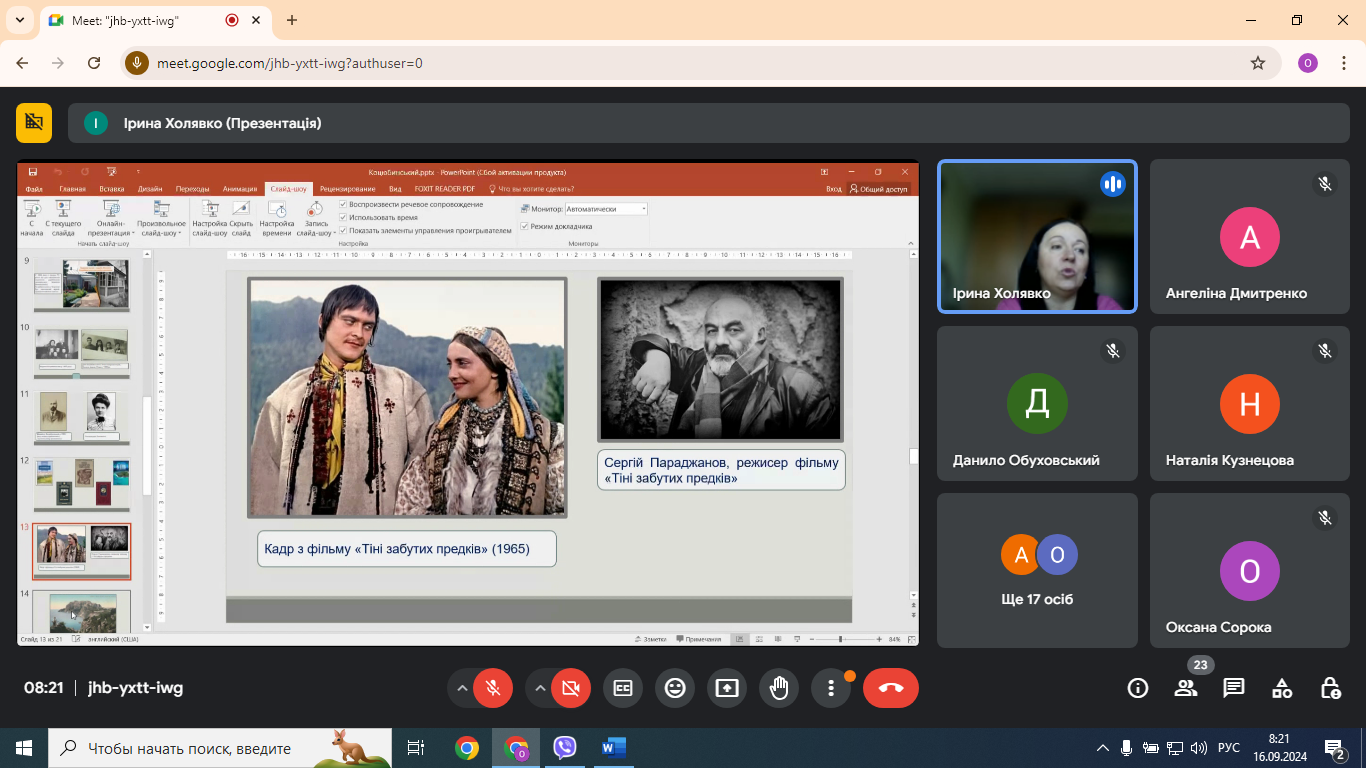Image resolution: width=1366 pixels, height=768 pixels.
Task: Open host controls lock icon
Action: click(x=1330, y=688)
